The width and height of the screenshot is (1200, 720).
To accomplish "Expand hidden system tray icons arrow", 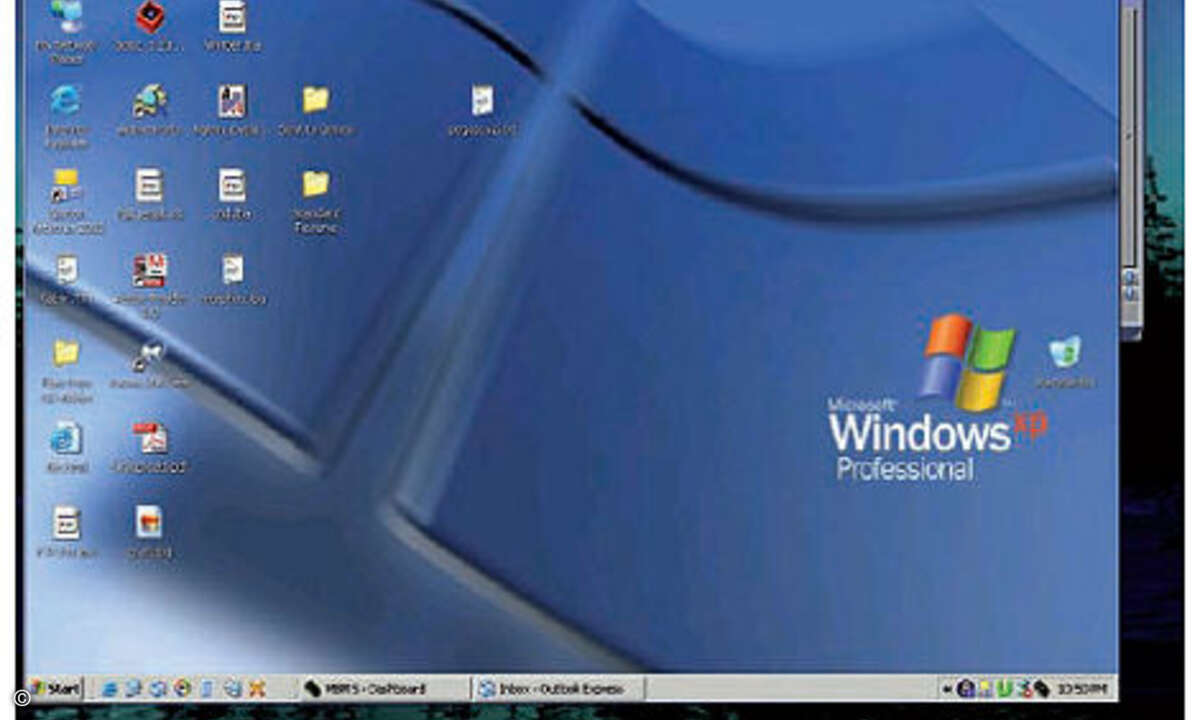I will tap(947, 689).
